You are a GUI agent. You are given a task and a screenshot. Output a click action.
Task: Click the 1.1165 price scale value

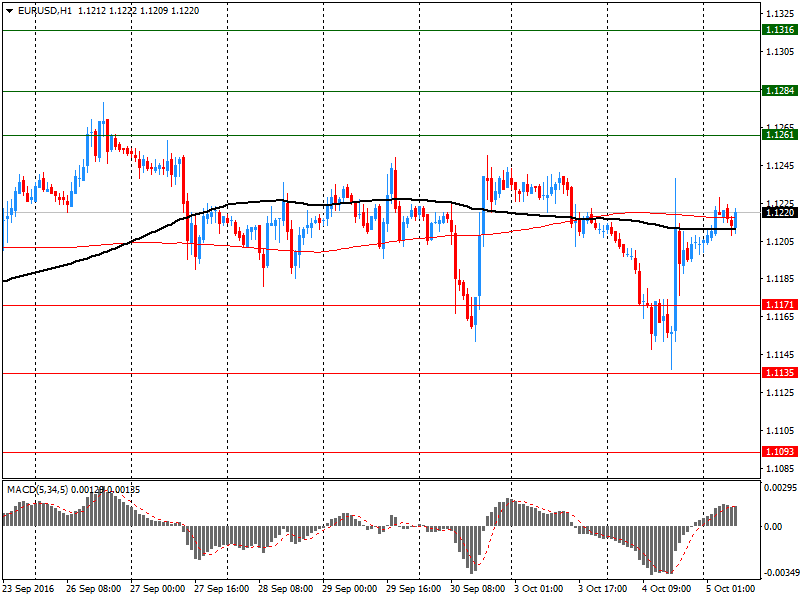pyautogui.click(x=780, y=317)
